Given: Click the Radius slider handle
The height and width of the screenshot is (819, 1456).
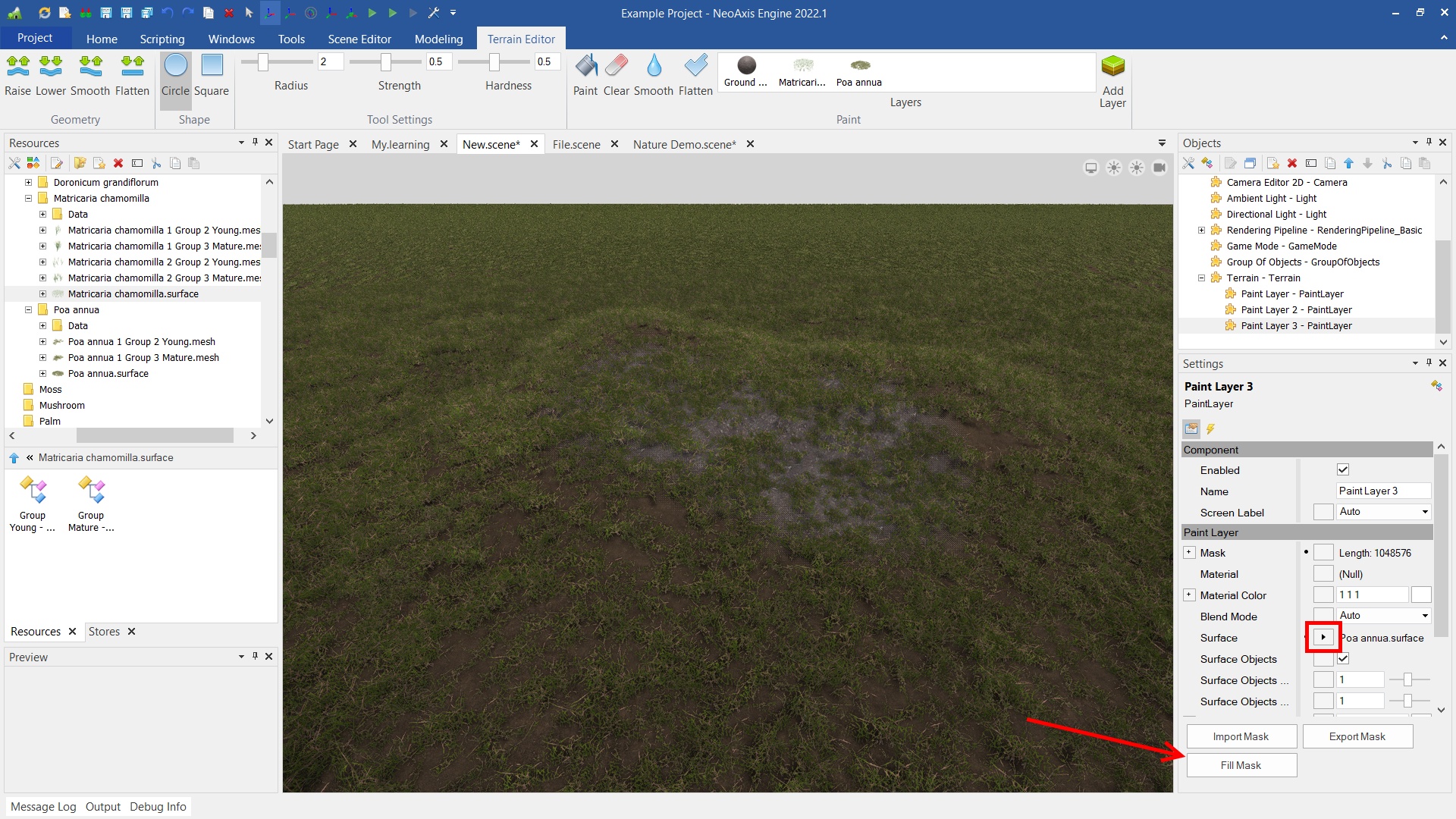Looking at the screenshot, I should [263, 62].
